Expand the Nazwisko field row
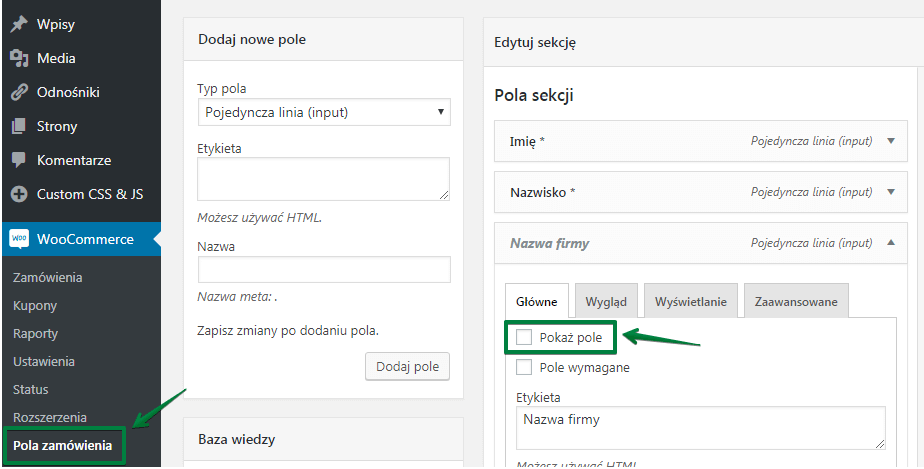Screen dimensions: 924x469 (x=891, y=192)
